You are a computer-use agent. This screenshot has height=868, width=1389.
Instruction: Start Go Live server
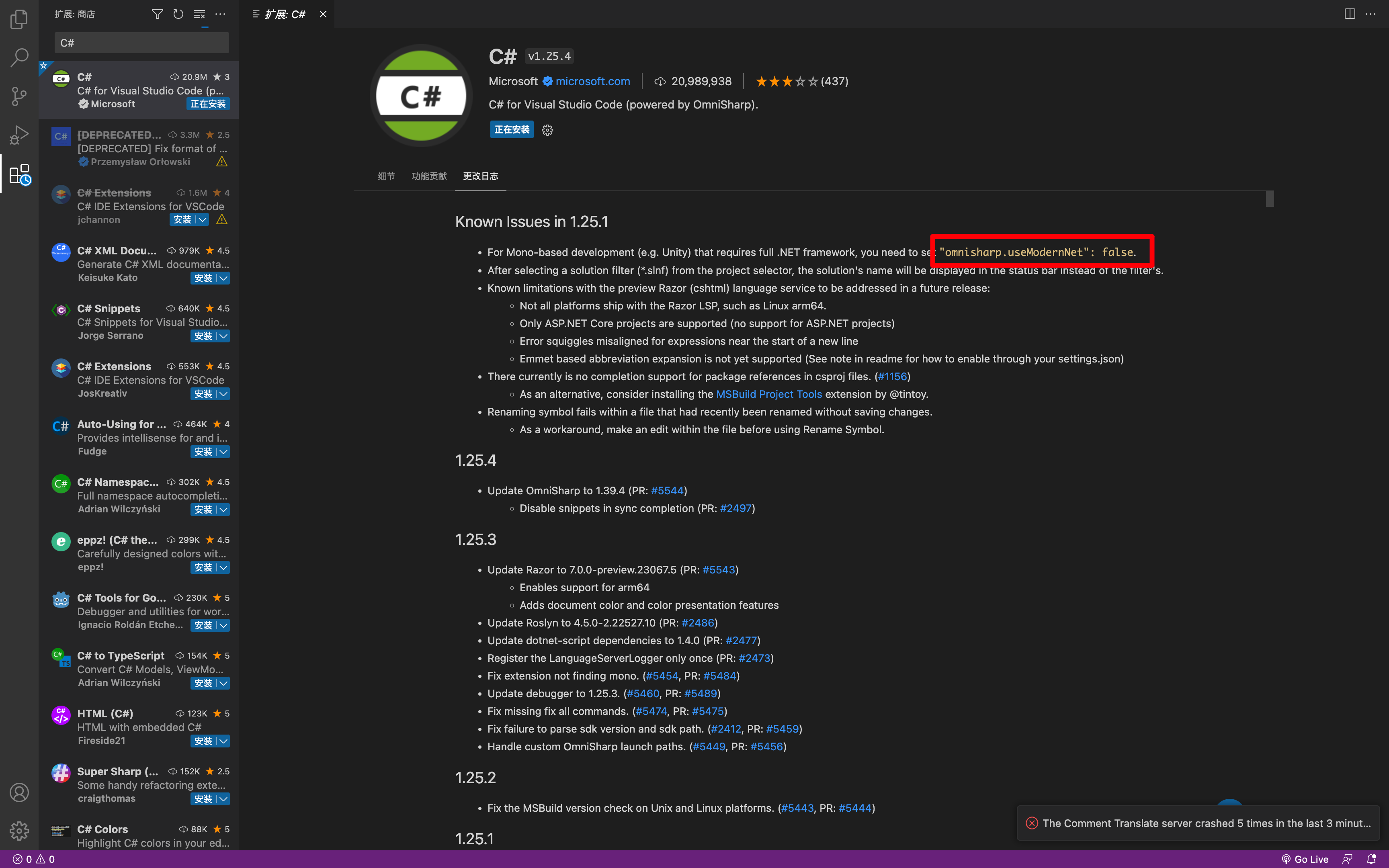tap(1305, 860)
